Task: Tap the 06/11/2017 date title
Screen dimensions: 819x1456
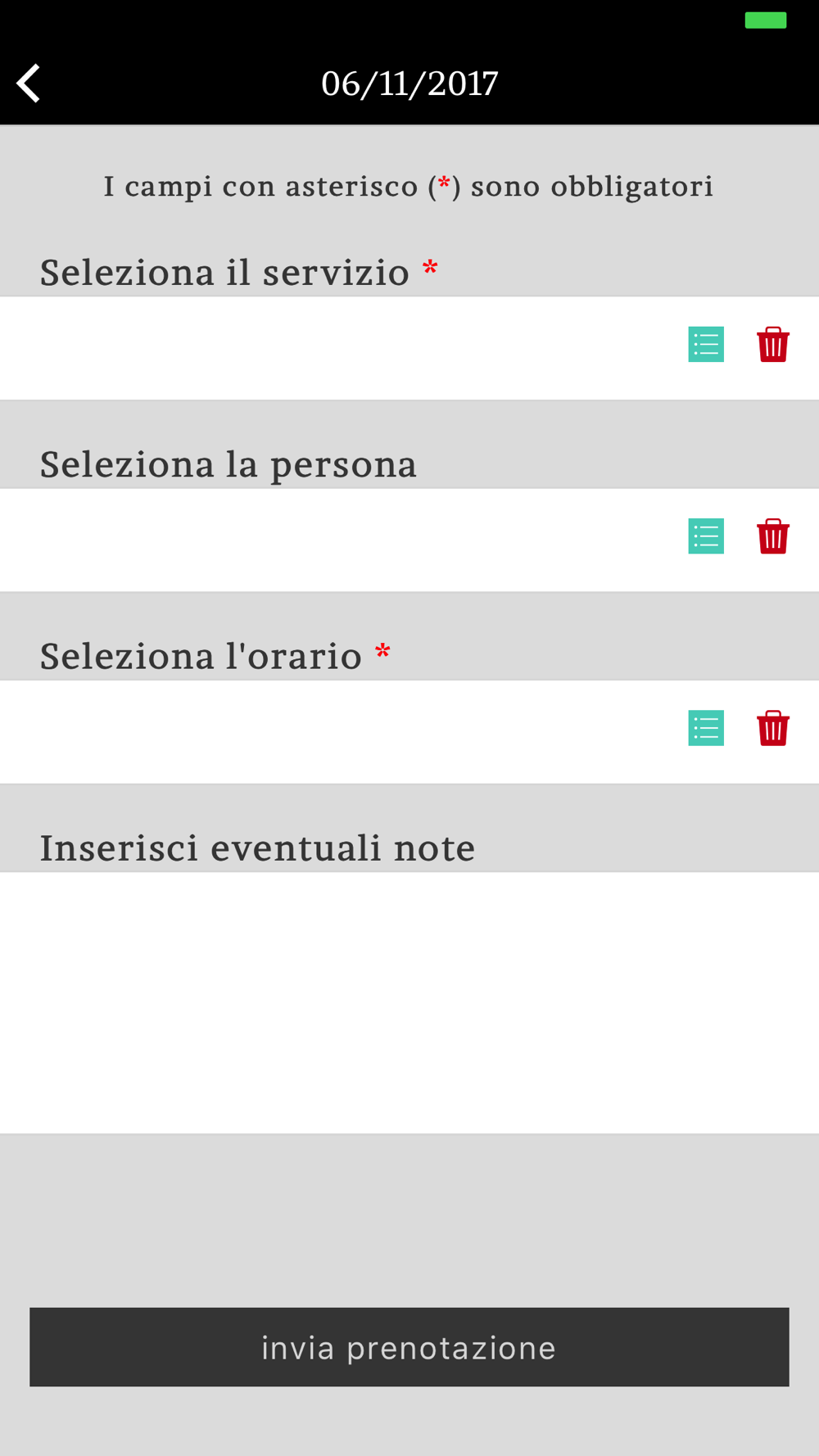Action: coord(409,84)
